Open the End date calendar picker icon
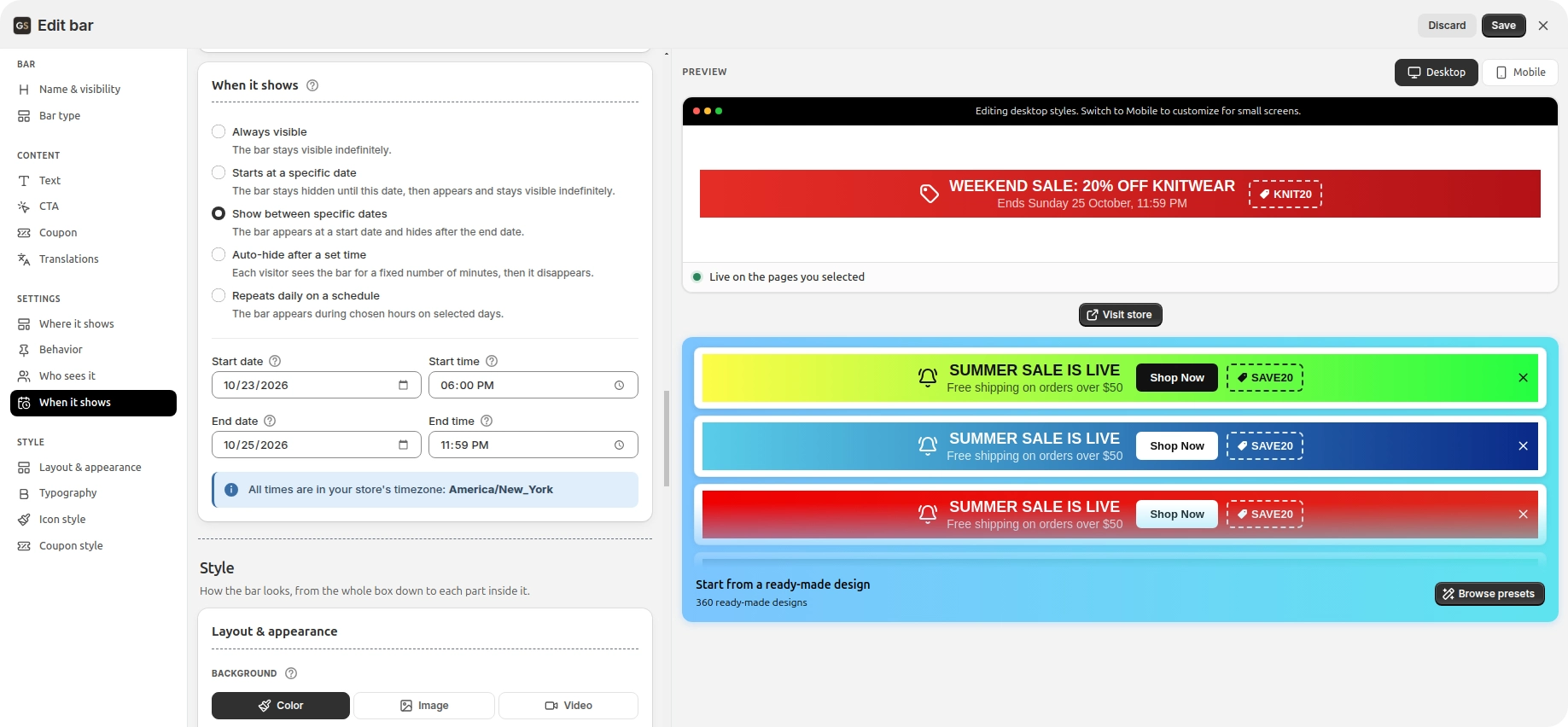Image resolution: width=1568 pixels, height=727 pixels. coord(403,445)
